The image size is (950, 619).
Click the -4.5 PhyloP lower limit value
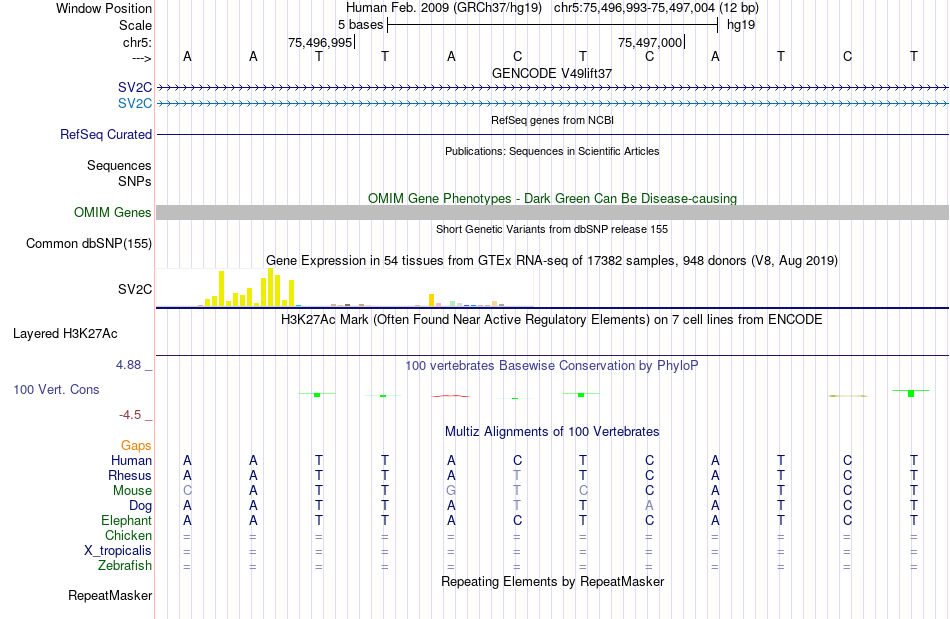pos(130,415)
